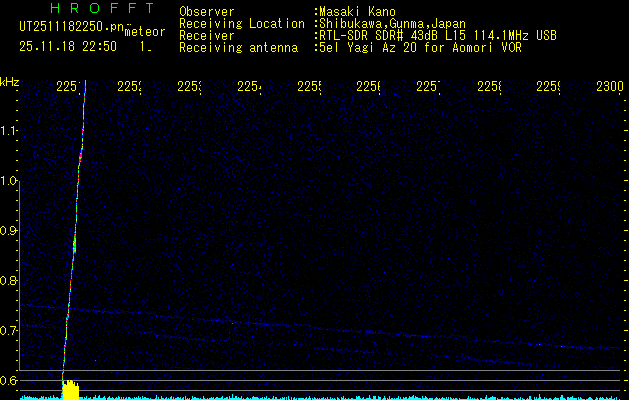Click the 0.6 frequency axis label
Screen dimensions: 629x400
click(x=10, y=381)
